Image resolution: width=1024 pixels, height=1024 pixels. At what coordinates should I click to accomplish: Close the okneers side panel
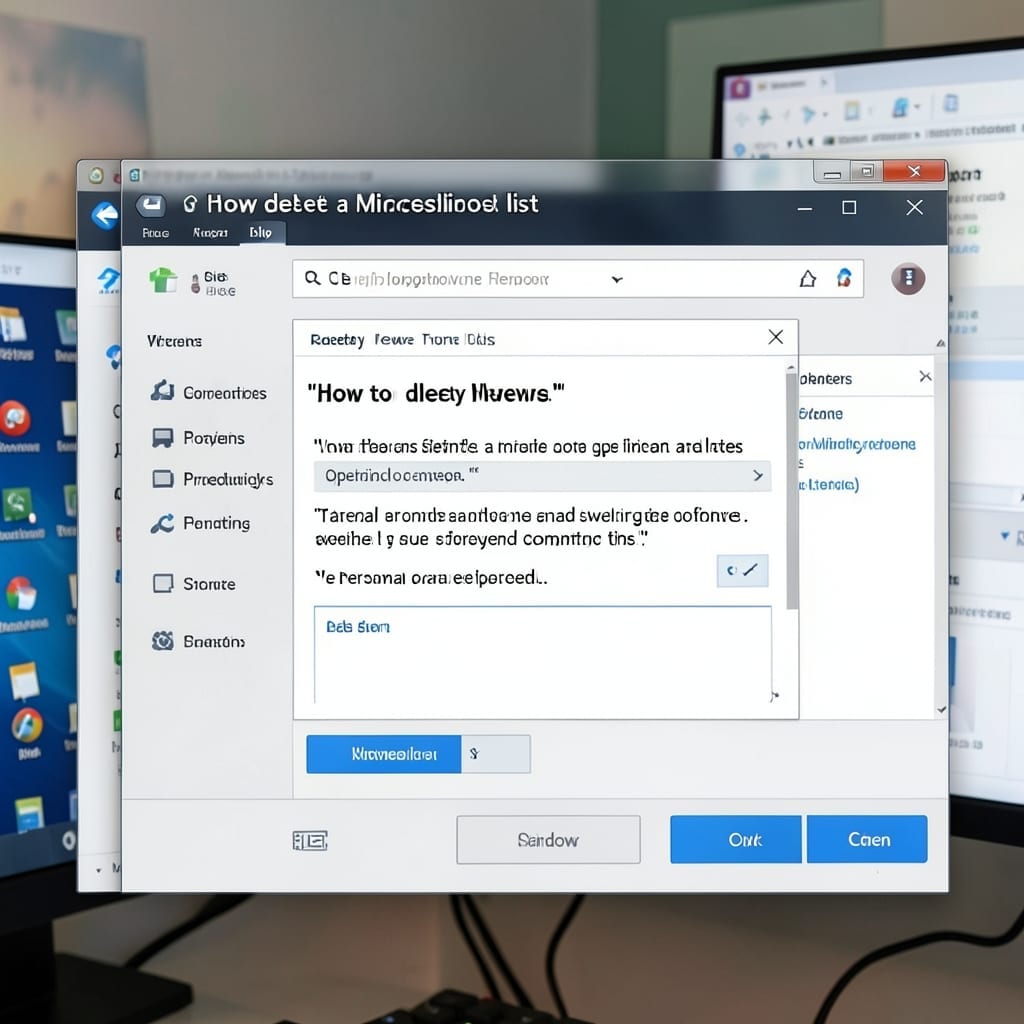pyautogui.click(x=925, y=376)
